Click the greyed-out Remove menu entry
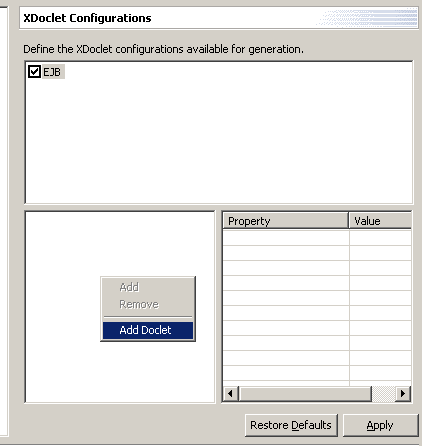Viewport: 422px width, 446px height. (139, 304)
